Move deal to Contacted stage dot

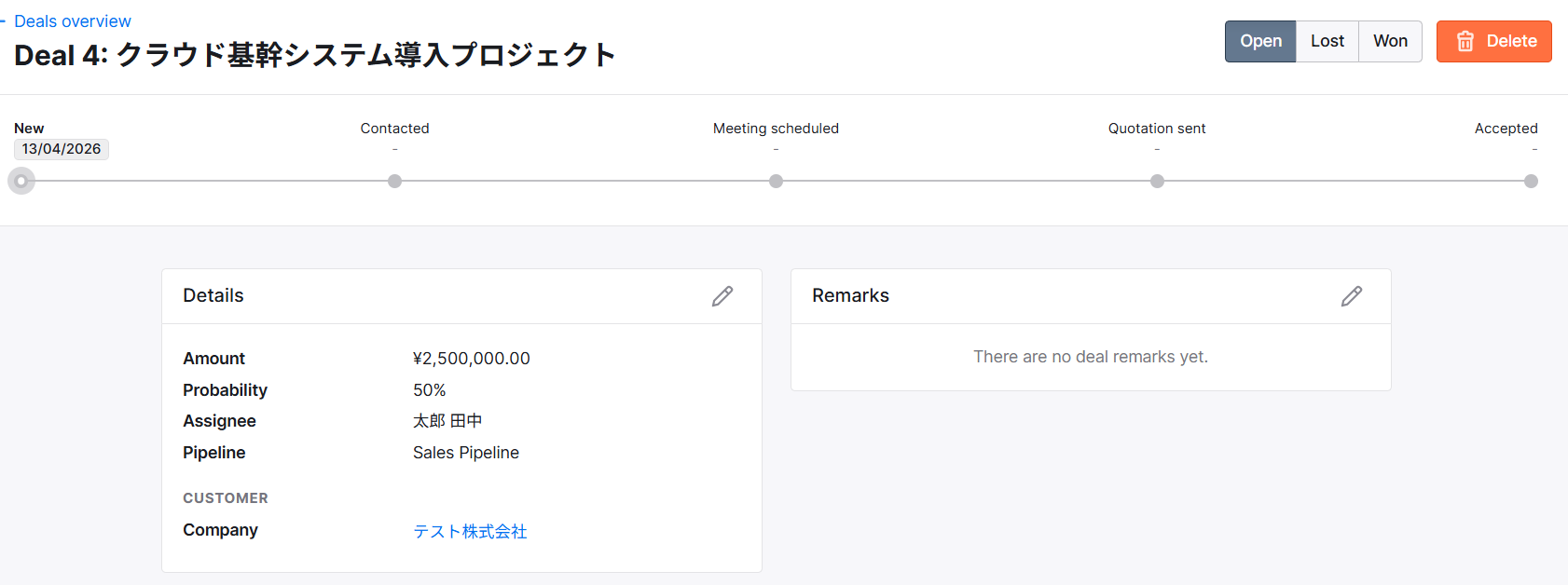pyautogui.click(x=395, y=181)
